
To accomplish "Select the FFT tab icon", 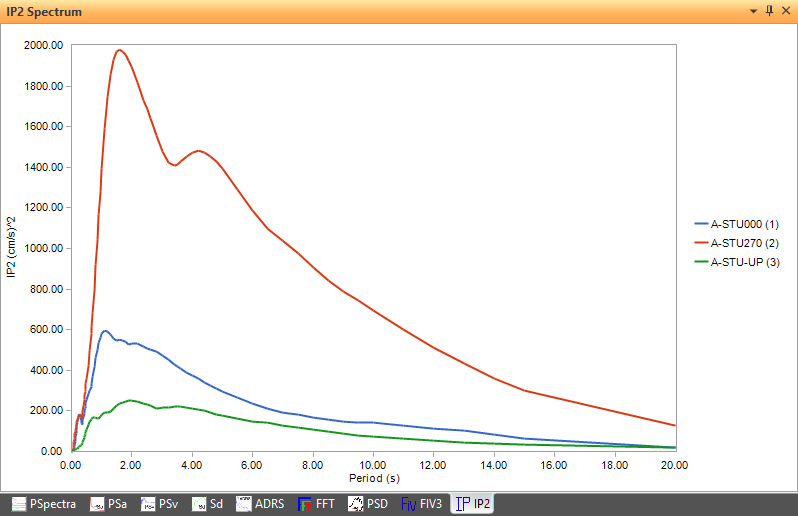I will [x=306, y=504].
